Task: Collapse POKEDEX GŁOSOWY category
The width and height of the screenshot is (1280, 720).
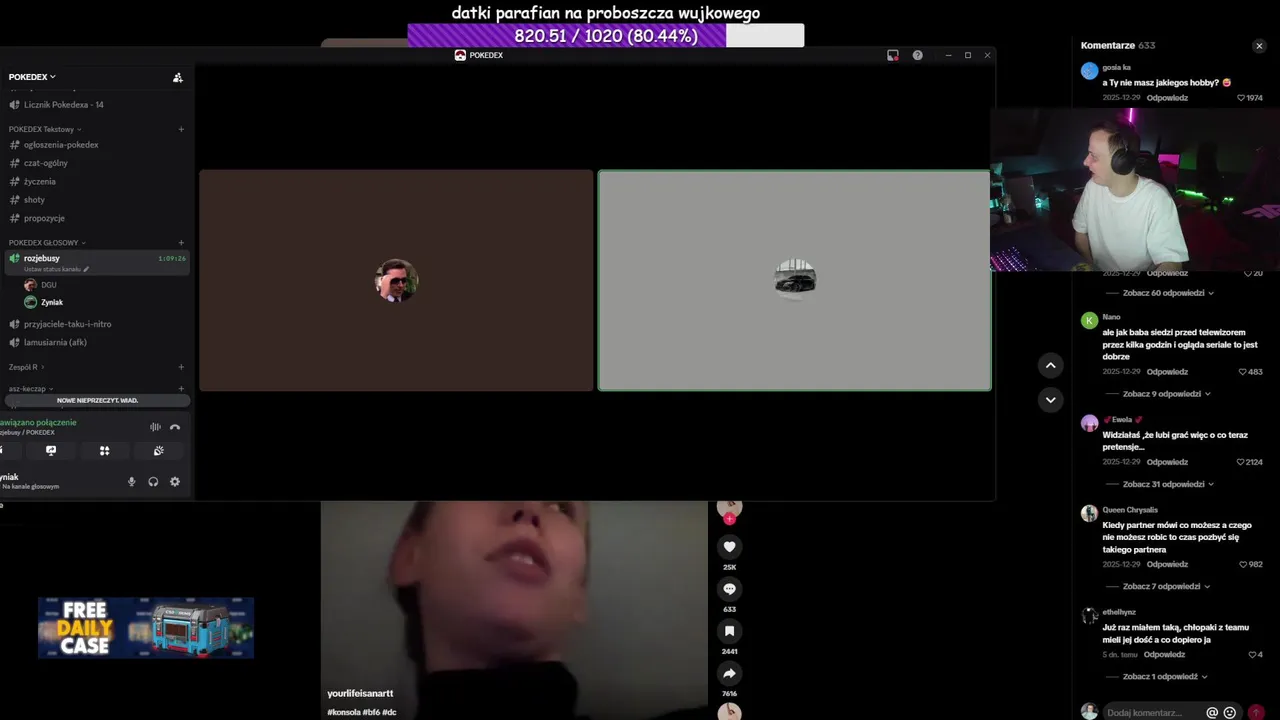Action: click(47, 243)
